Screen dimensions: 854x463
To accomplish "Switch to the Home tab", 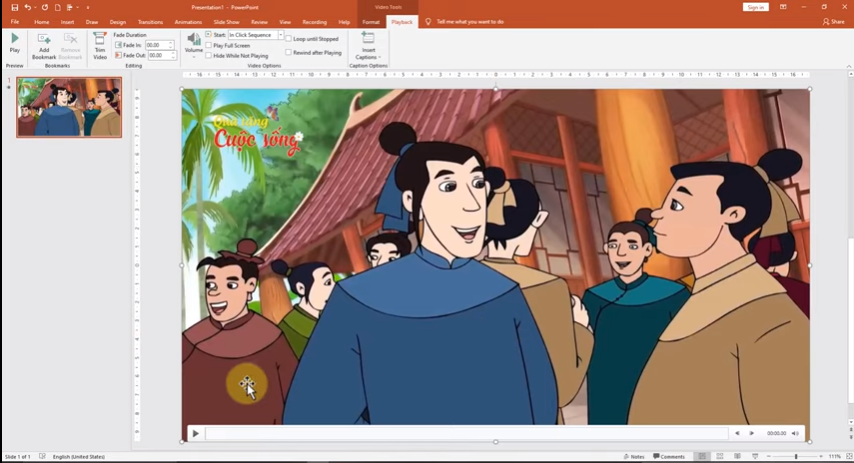I will point(41,22).
